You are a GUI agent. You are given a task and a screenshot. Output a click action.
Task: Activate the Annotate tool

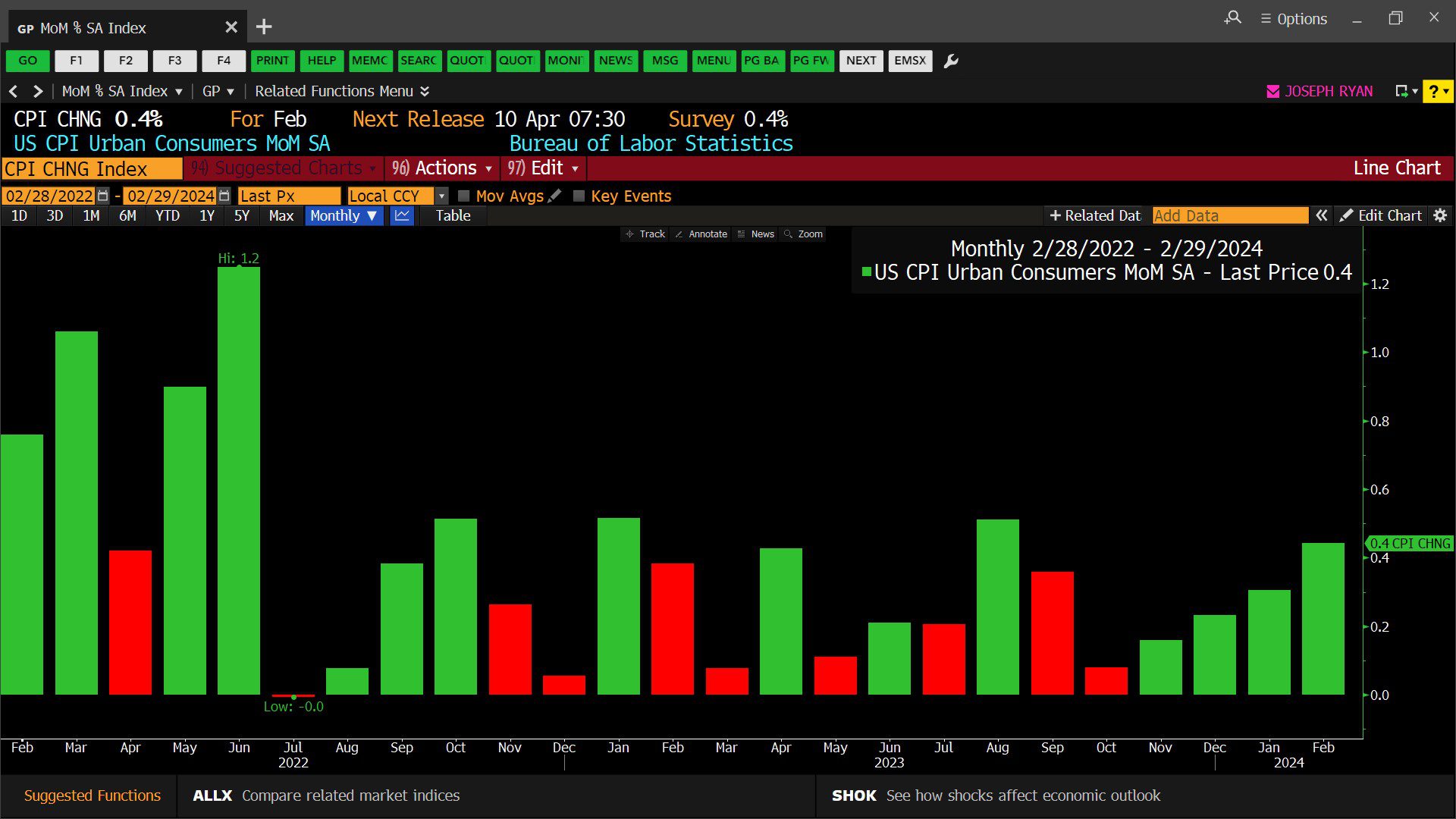point(701,234)
